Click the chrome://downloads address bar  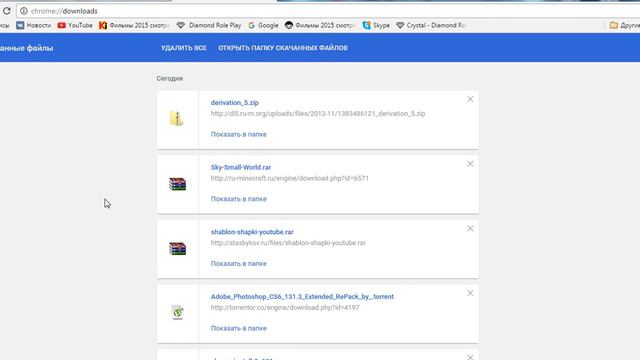coord(327,11)
